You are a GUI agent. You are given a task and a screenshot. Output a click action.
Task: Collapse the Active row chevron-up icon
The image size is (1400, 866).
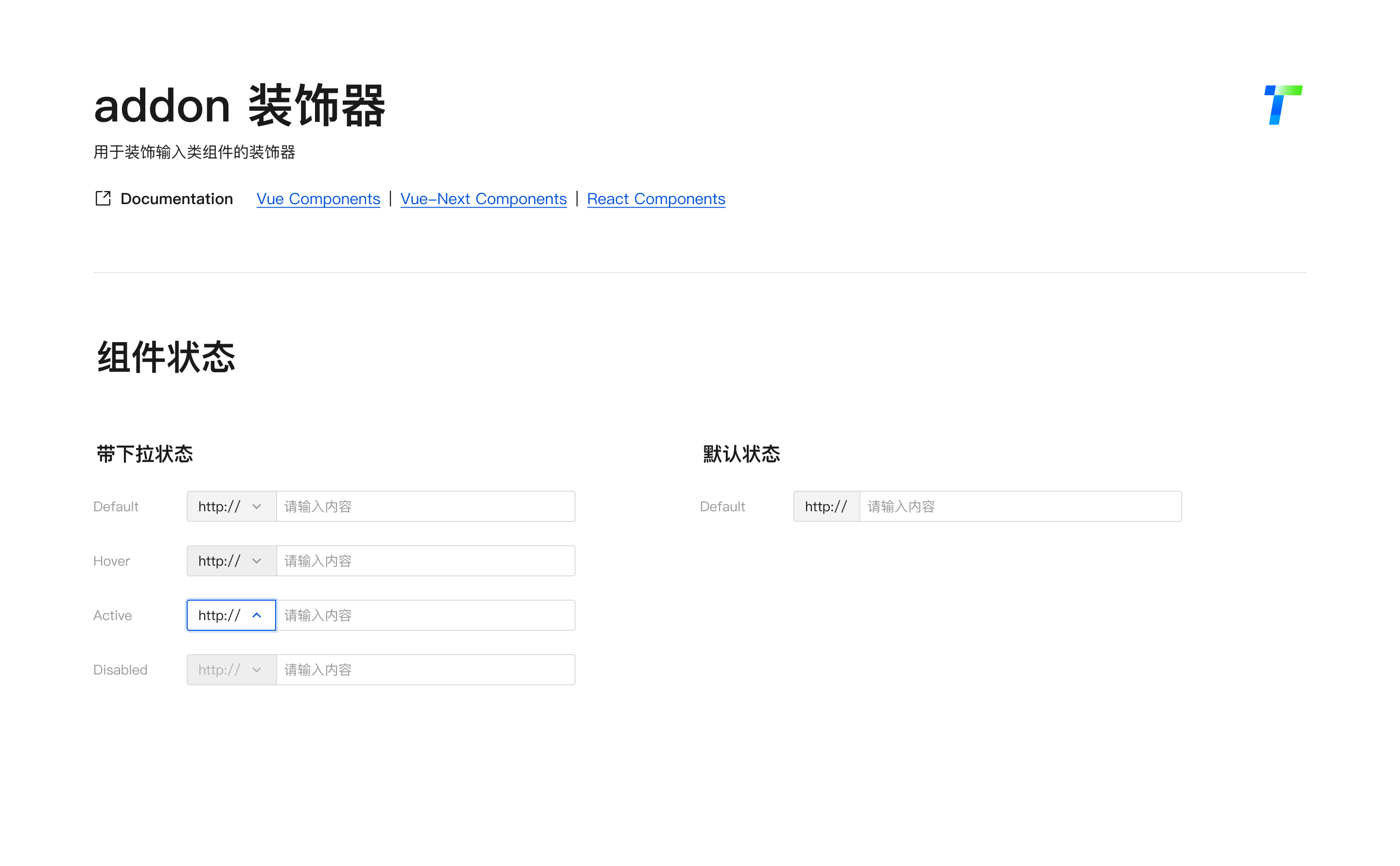(x=257, y=615)
